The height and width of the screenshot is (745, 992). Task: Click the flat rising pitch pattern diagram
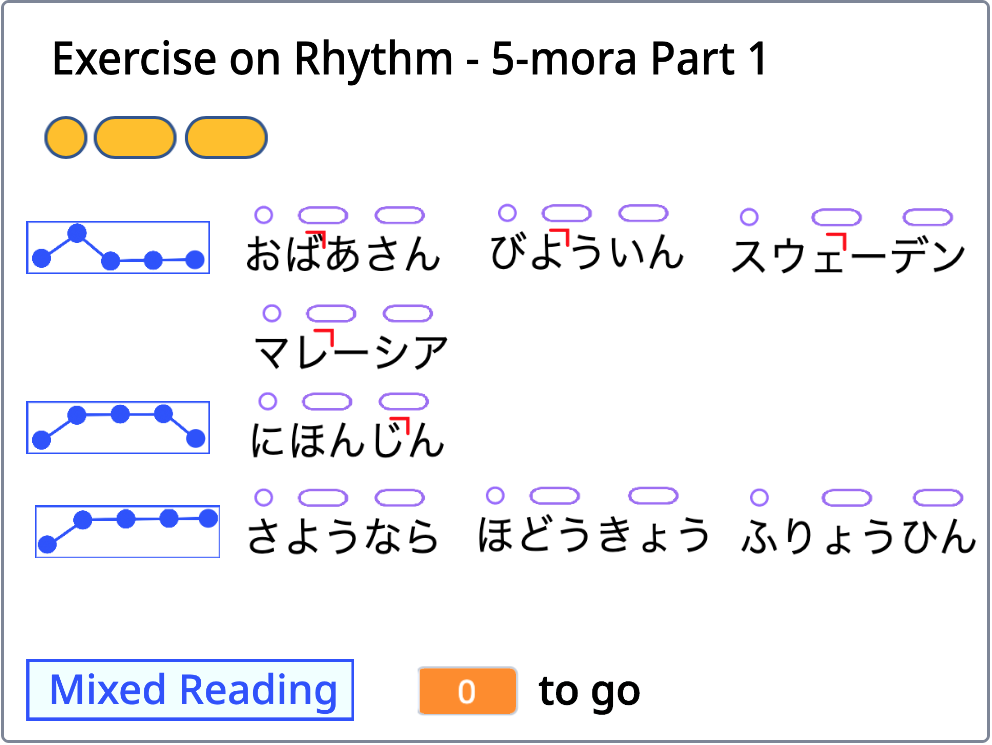[127, 531]
